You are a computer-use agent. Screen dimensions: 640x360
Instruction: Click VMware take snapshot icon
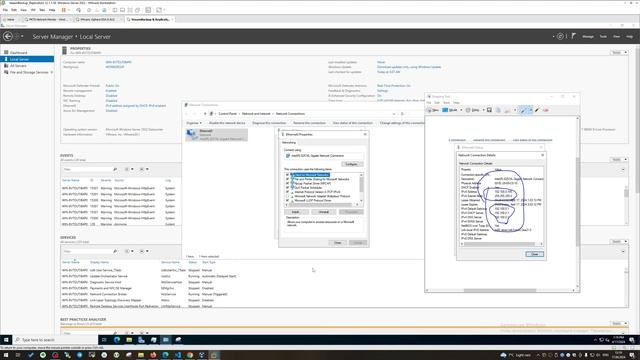[x=89, y=10]
